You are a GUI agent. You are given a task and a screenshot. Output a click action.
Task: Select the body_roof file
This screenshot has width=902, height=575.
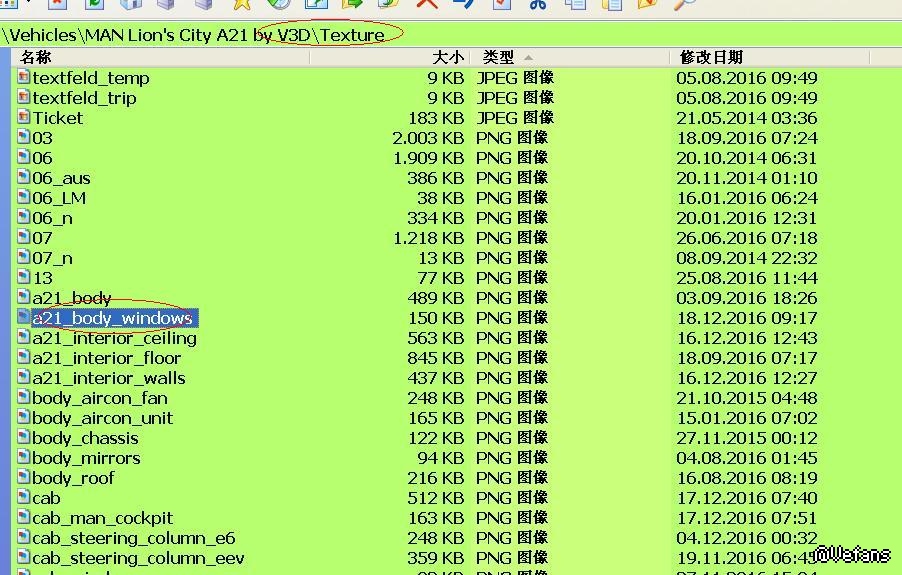pos(73,478)
